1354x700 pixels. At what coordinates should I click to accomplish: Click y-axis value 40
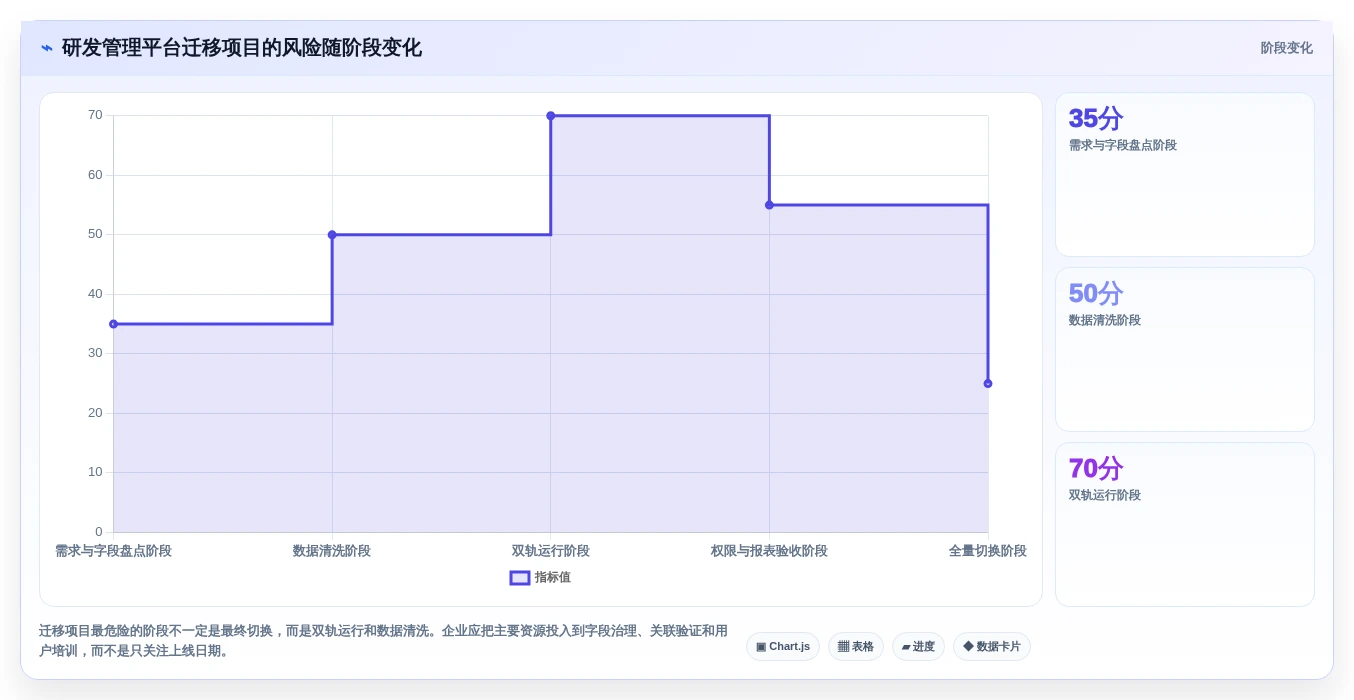[95, 294]
